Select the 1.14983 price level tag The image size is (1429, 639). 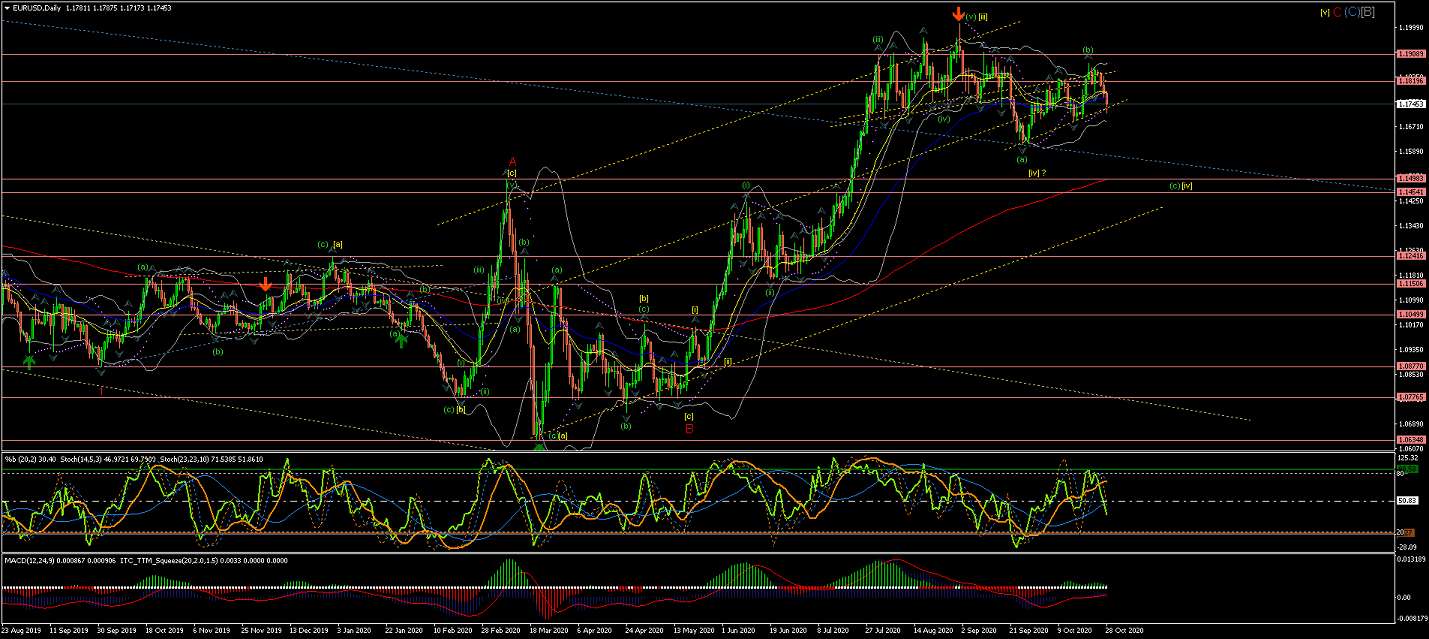pyautogui.click(x=1411, y=179)
